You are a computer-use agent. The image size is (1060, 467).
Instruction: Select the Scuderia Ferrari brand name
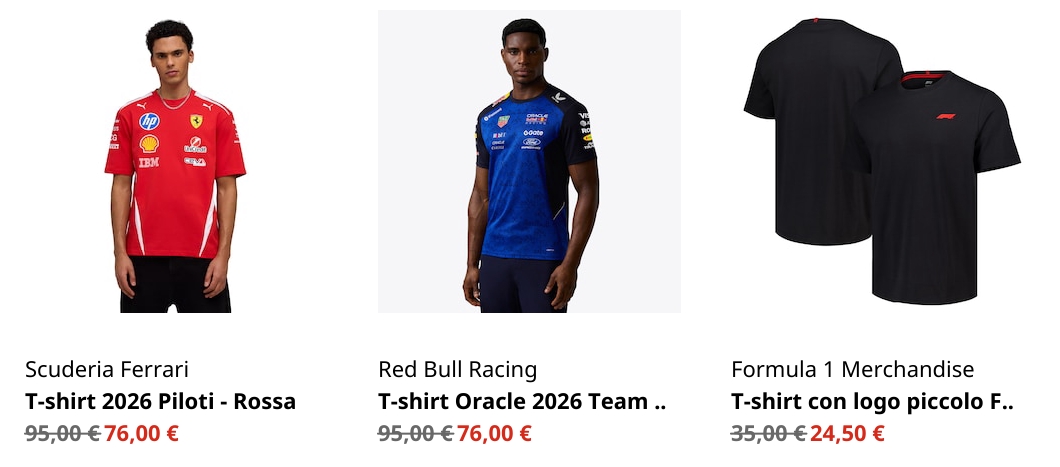coord(107,370)
